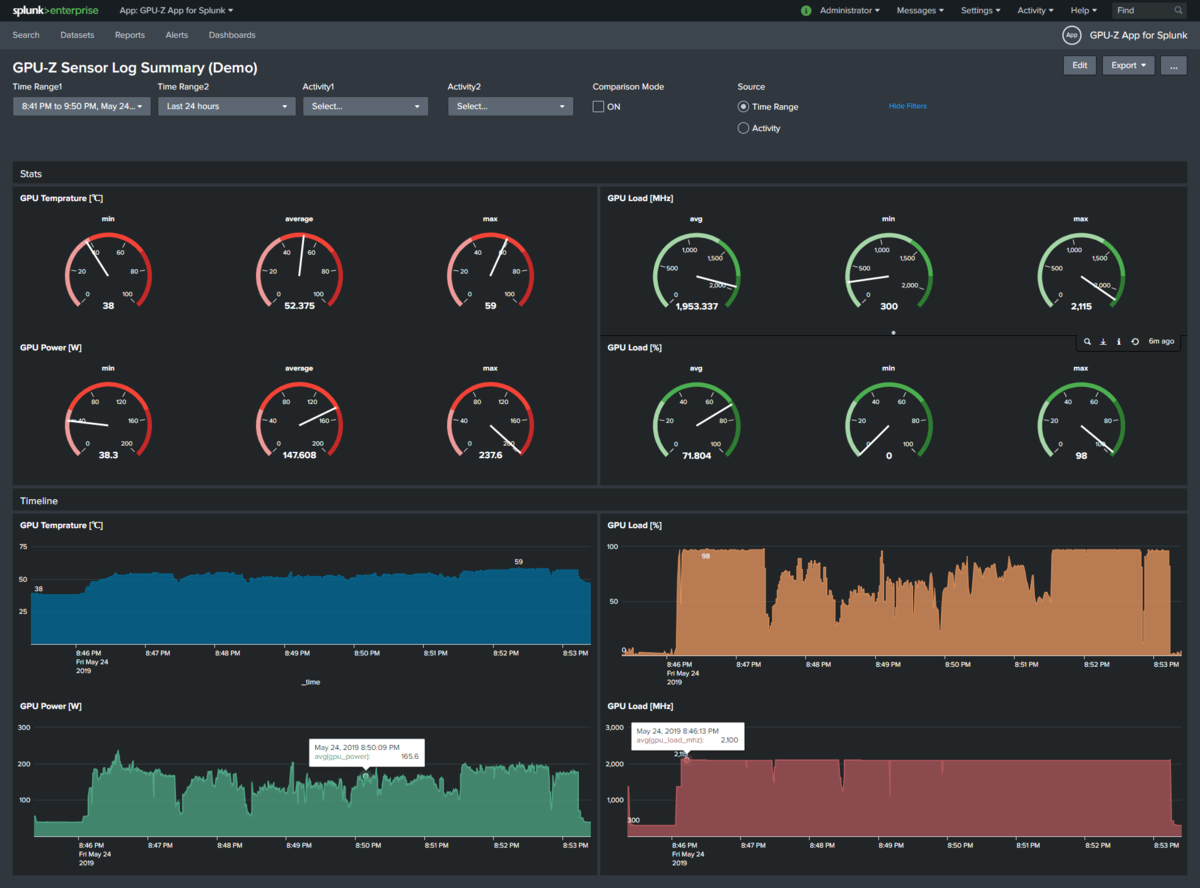Click the Edit button
Screen dimensions: 1200x888
(x=1080, y=65)
